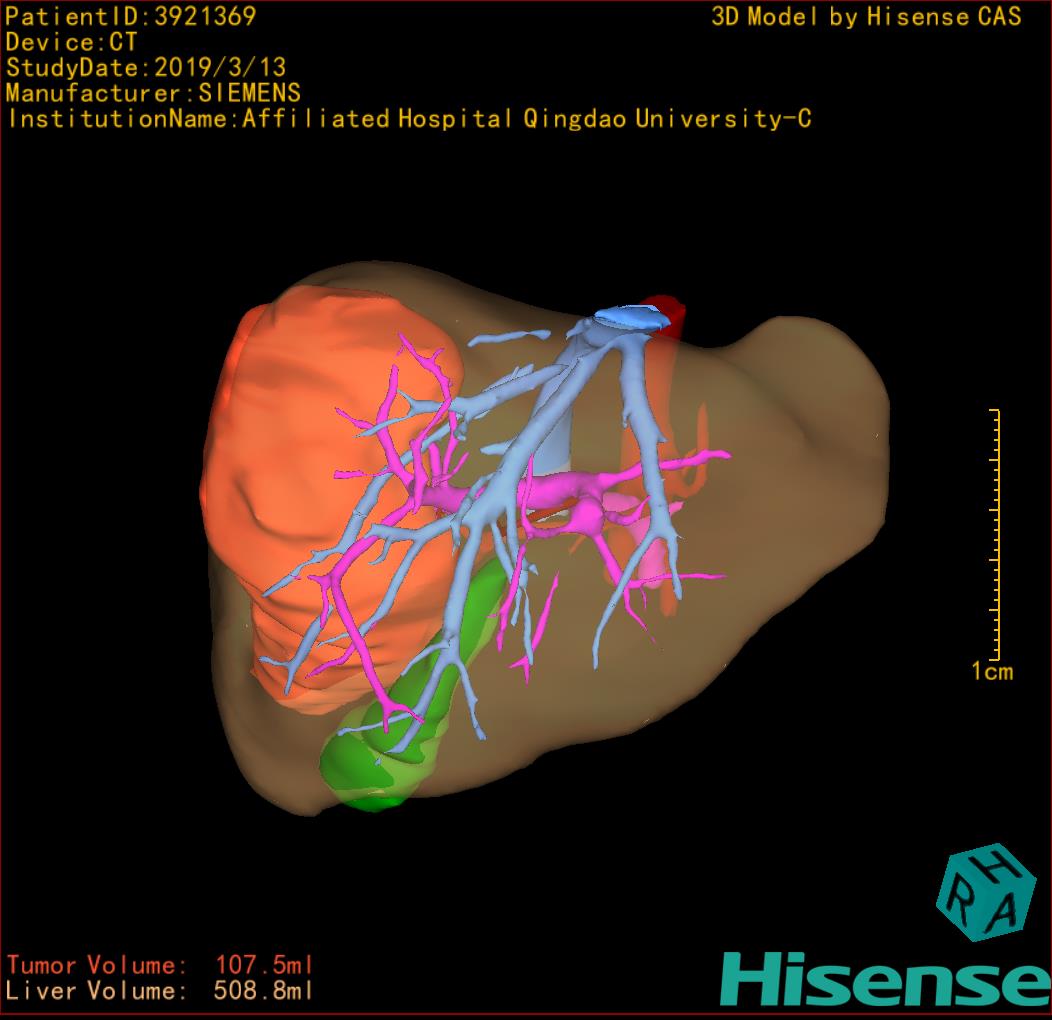Click the Hisense logo

tap(886, 980)
